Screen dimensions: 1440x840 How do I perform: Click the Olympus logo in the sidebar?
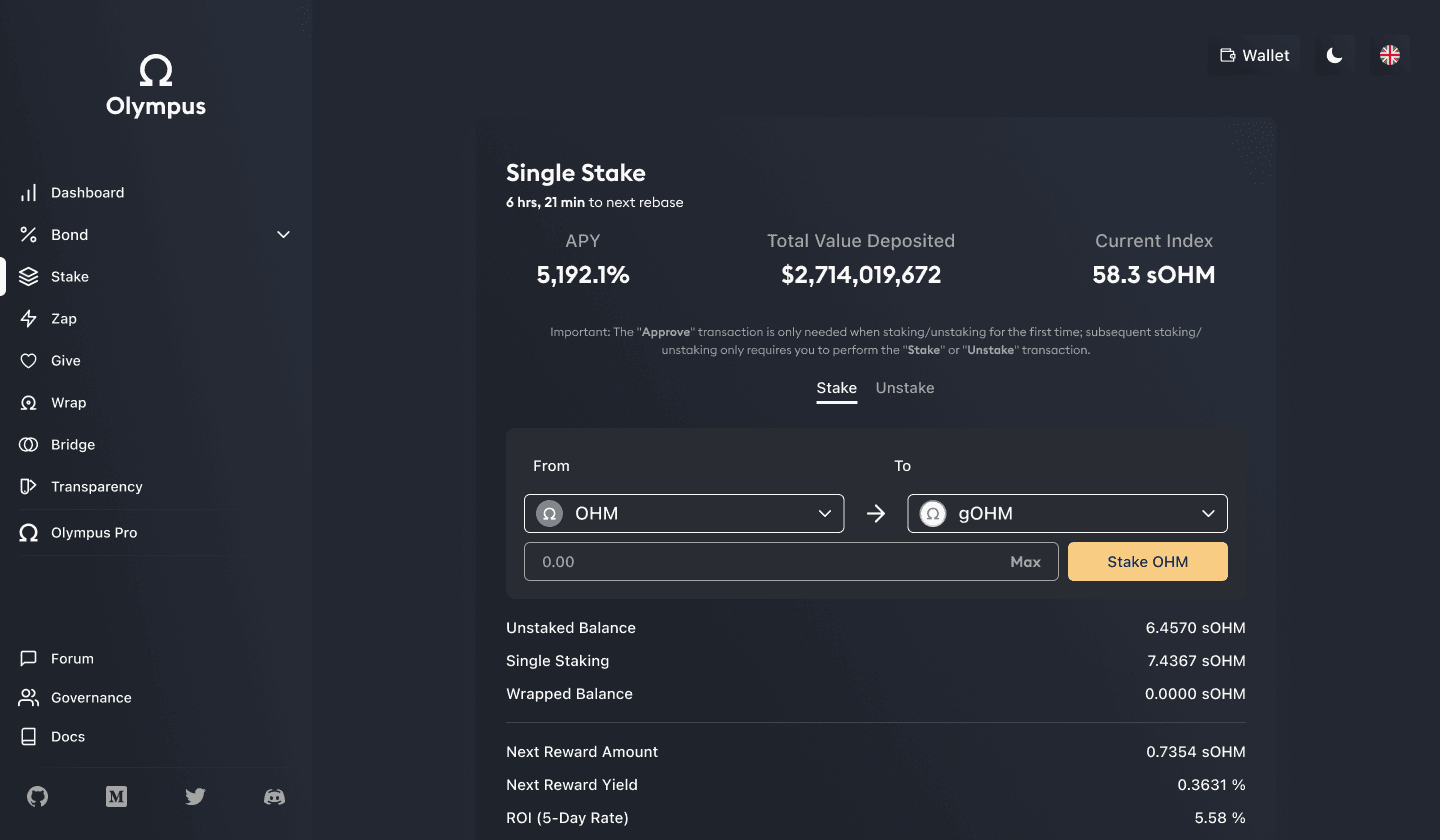pyautogui.click(x=156, y=86)
